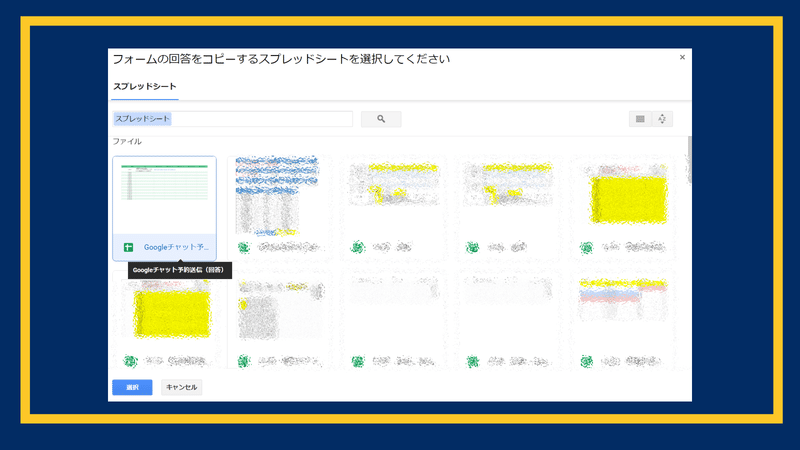Click the vertical scrollbar of the file list
Image resolution: width=800 pixels, height=450 pixels.
point(689,160)
